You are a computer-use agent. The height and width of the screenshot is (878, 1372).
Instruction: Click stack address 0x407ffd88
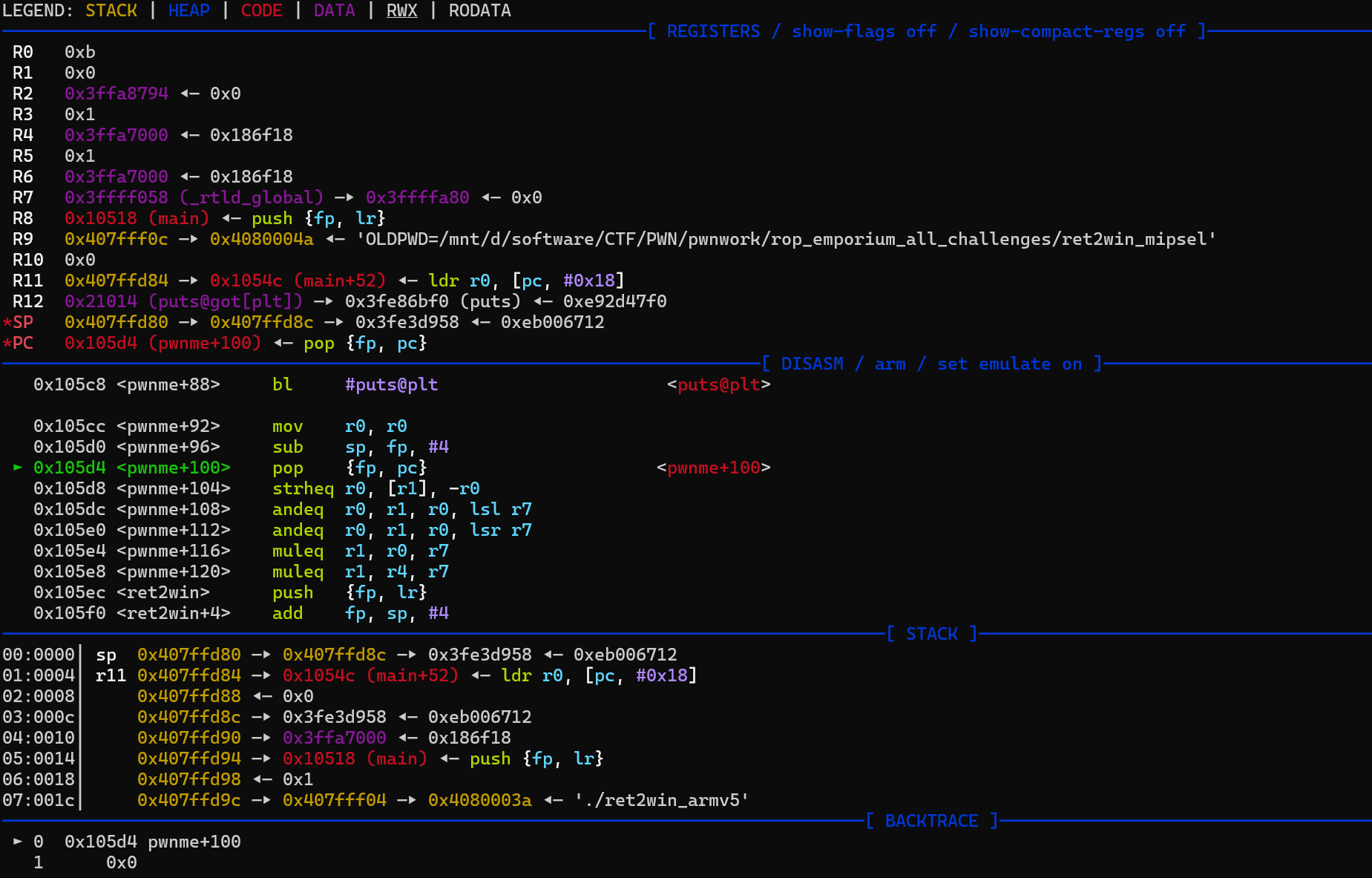[x=189, y=696]
